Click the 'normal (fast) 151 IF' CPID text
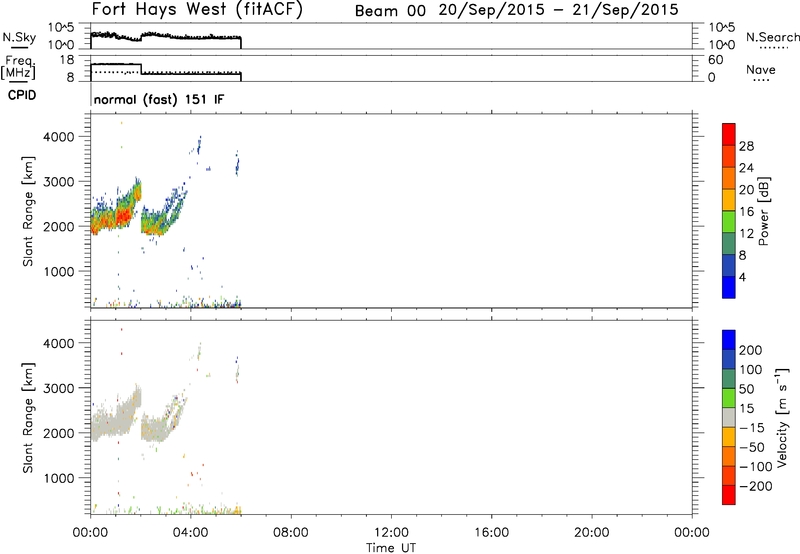Image resolution: width=800 pixels, height=554 pixels. click(159, 99)
